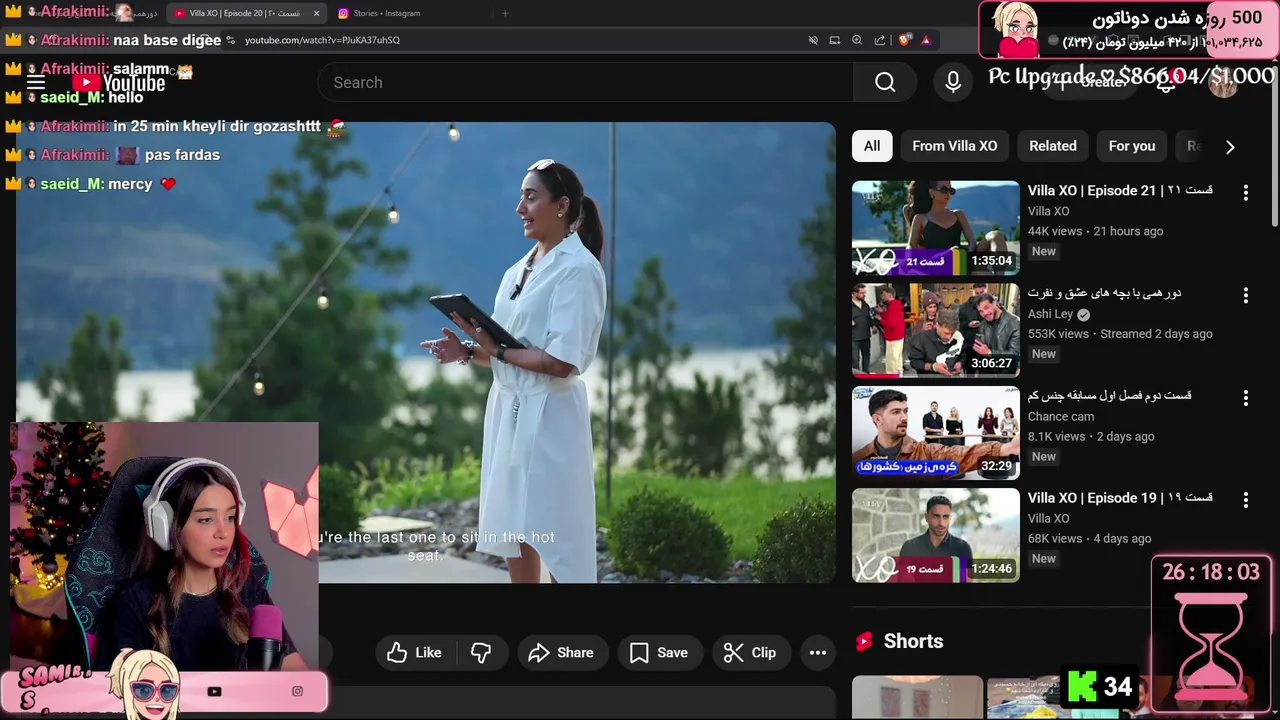Click the cast screen address bar icon
Image resolution: width=1280 pixels, height=720 pixels.
click(x=835, y=40)
